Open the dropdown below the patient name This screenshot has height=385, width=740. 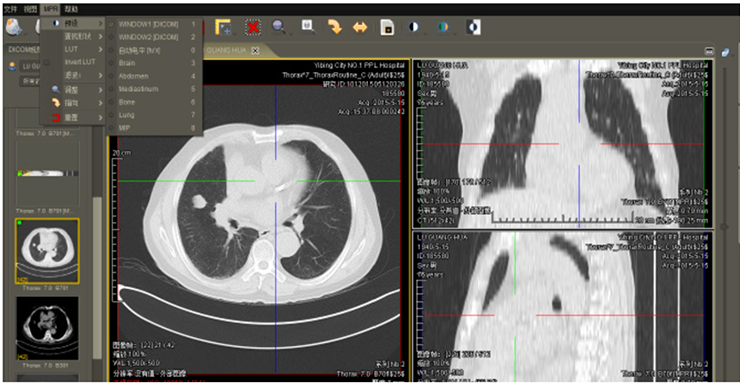tap(31, 81)
